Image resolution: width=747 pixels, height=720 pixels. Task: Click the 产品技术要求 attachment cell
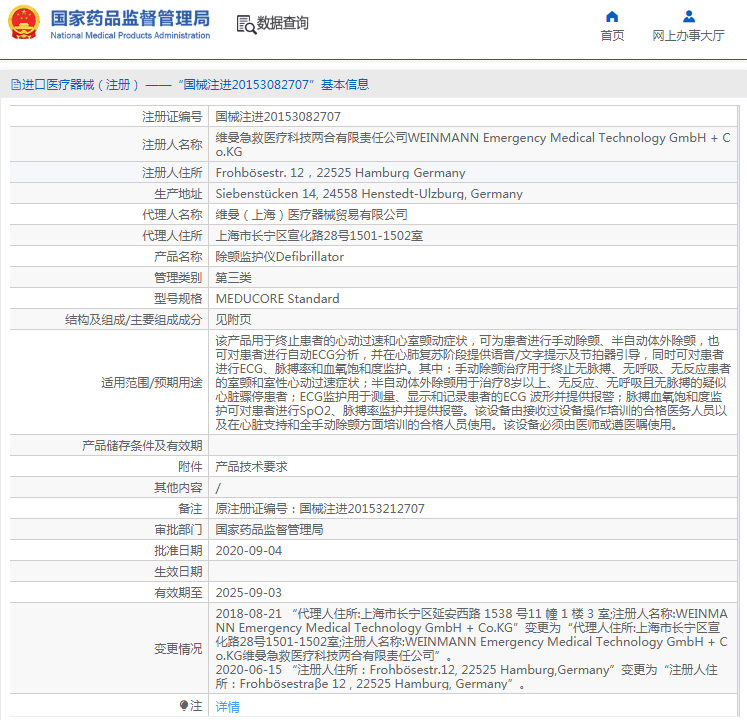[252, 467]
